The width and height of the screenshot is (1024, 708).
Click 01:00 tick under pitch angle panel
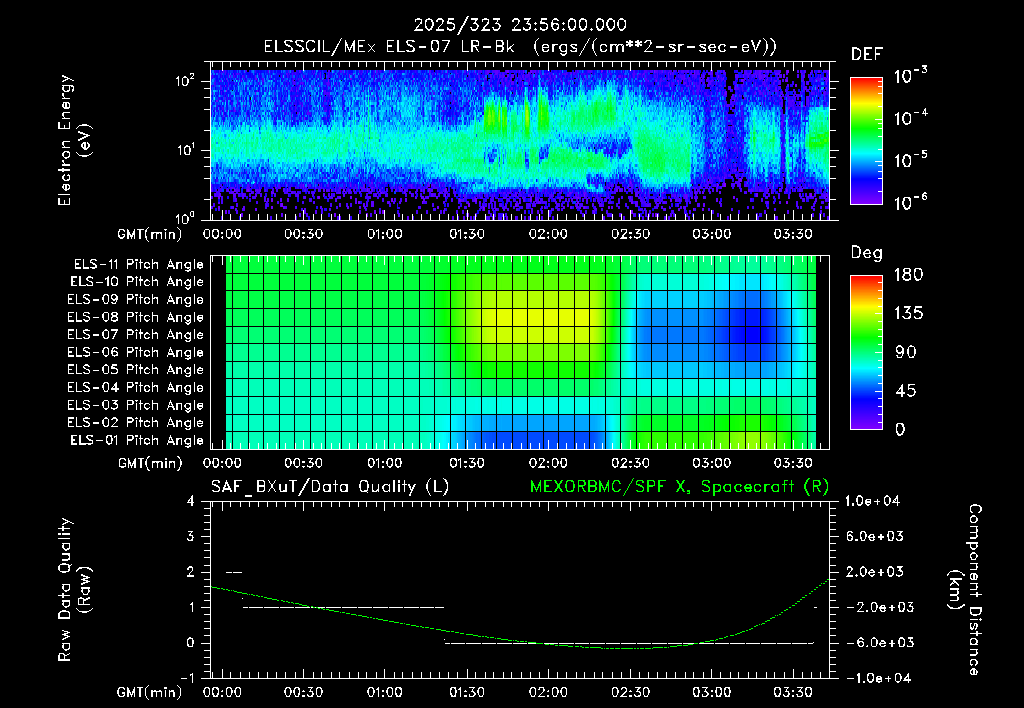pos(385,463)
